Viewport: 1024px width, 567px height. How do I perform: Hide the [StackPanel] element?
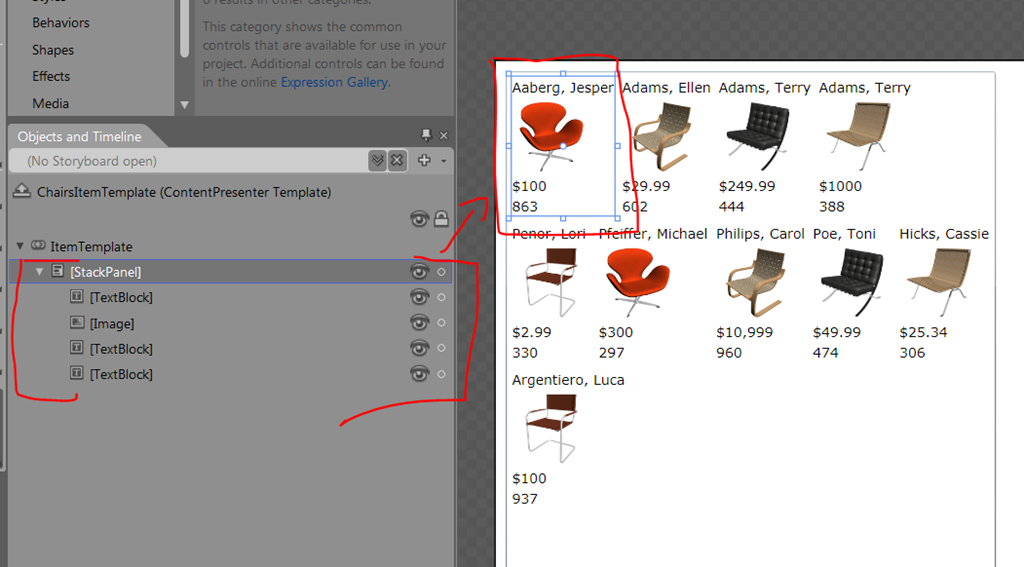click(419, 272)
